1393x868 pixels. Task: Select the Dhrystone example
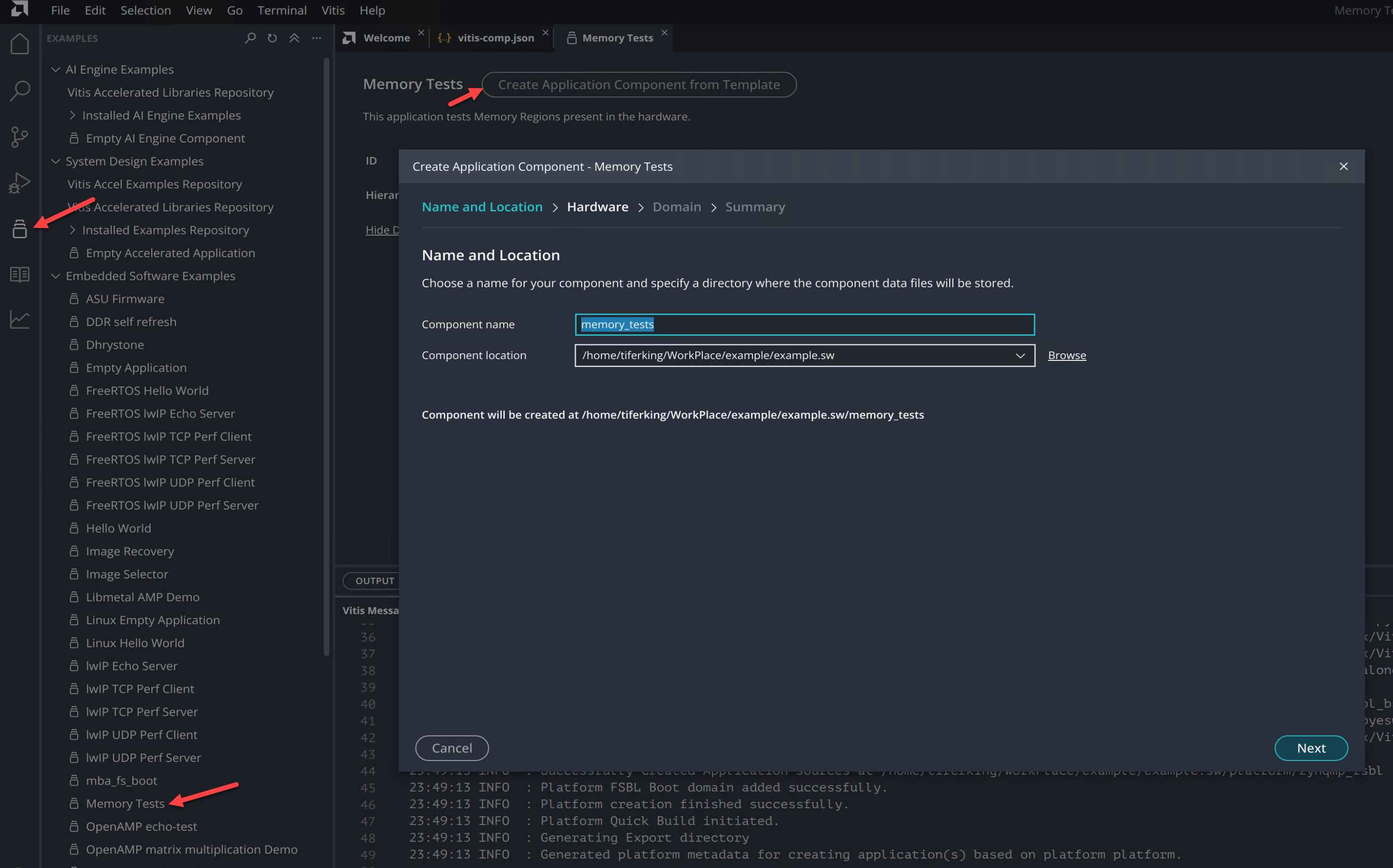(x=115, y=345)
